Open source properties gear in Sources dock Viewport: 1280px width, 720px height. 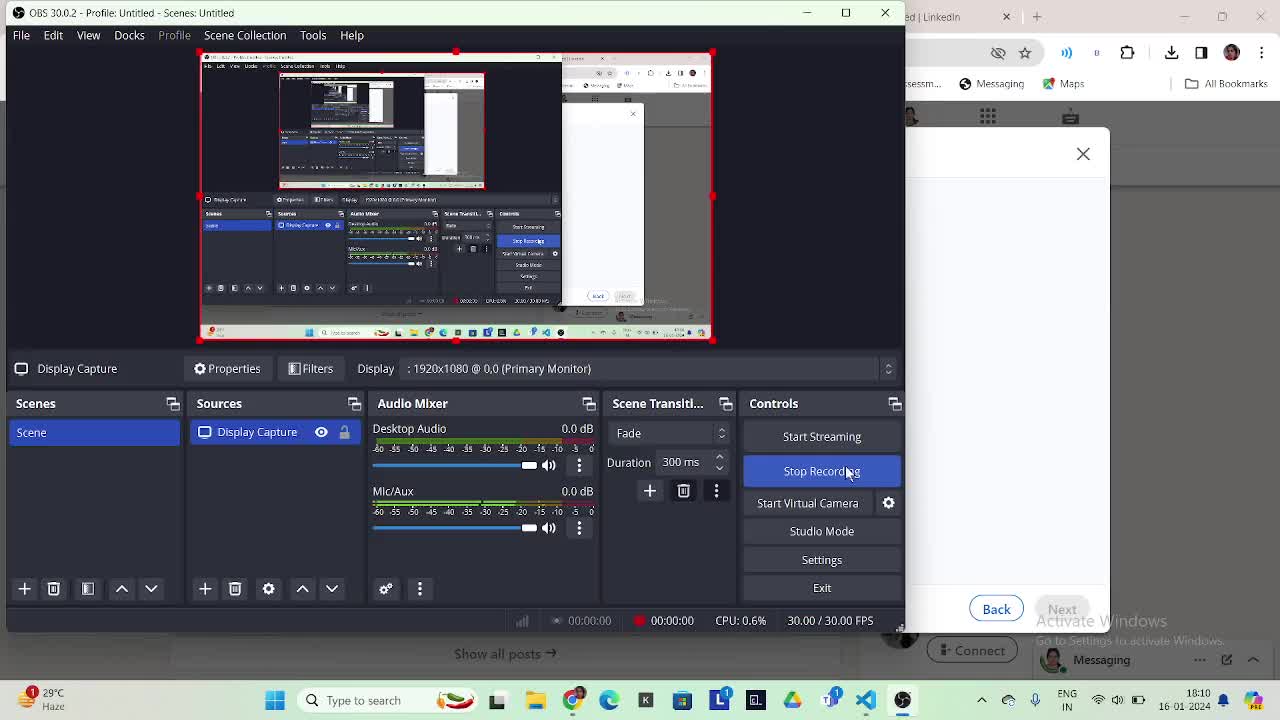point(269,589)
